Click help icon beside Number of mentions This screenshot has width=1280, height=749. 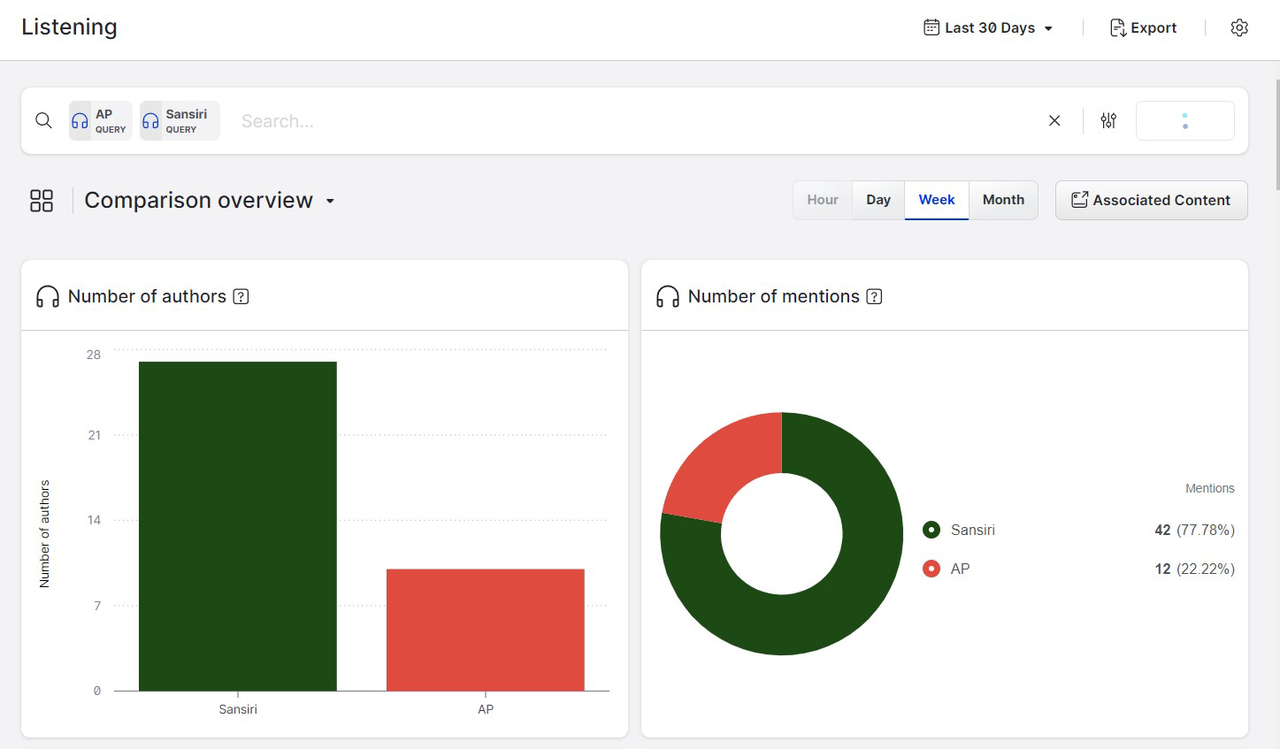[874, 297]
